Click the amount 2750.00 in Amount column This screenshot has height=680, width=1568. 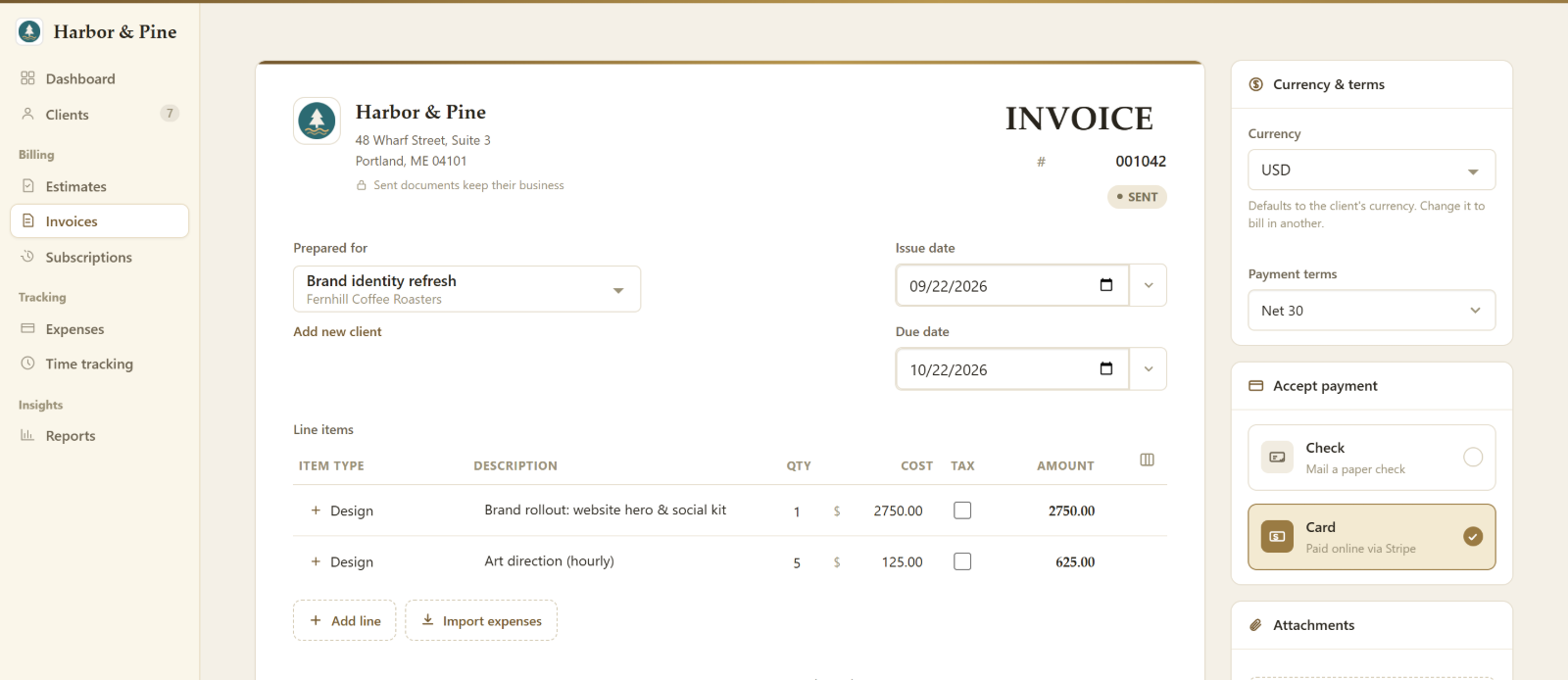(1071, 511)
